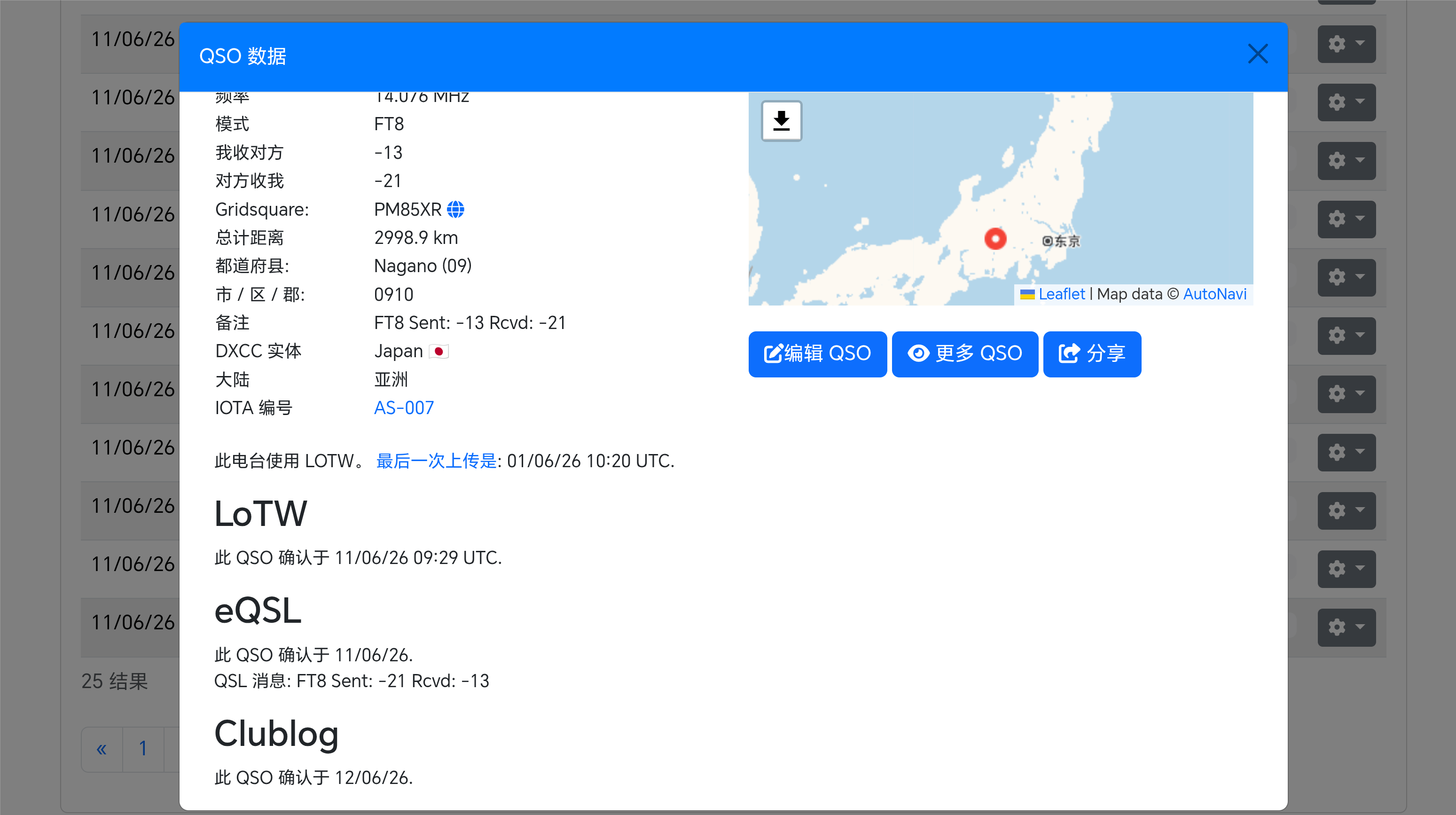Select the 亚洲 continent value

click(x=391, y=380)
